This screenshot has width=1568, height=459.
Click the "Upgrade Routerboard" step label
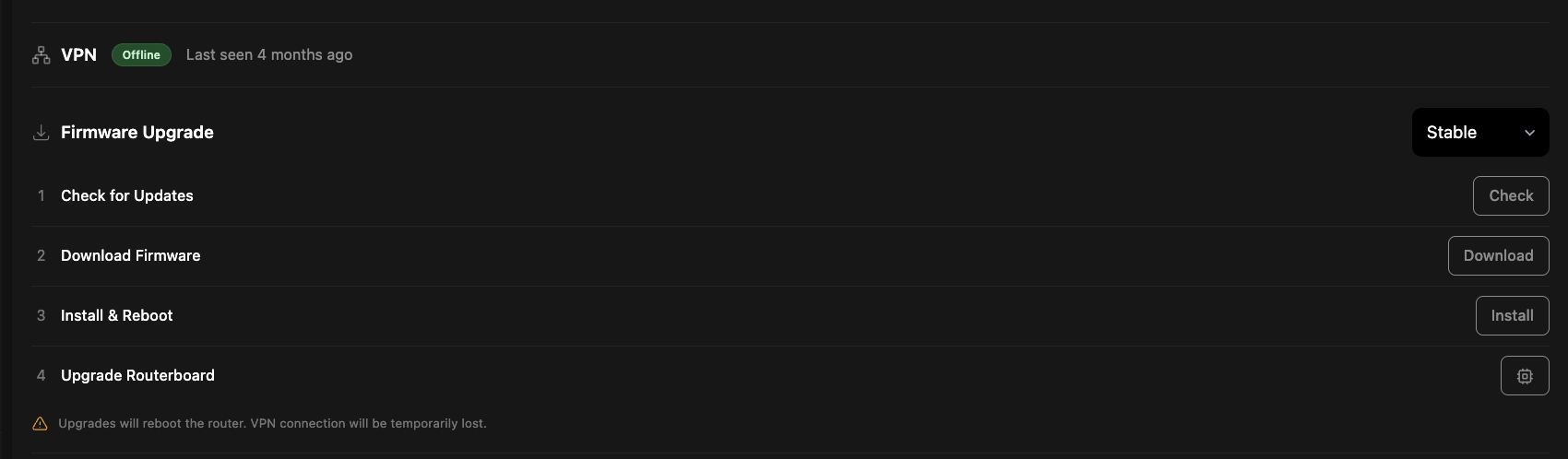tap(137, 376)
